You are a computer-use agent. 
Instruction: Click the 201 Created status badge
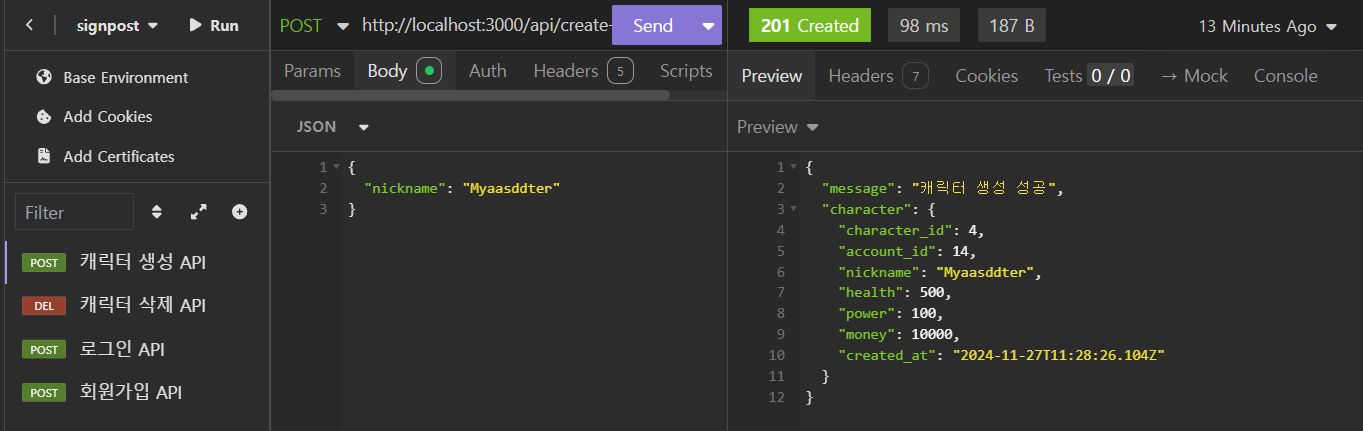pos(810,26)
